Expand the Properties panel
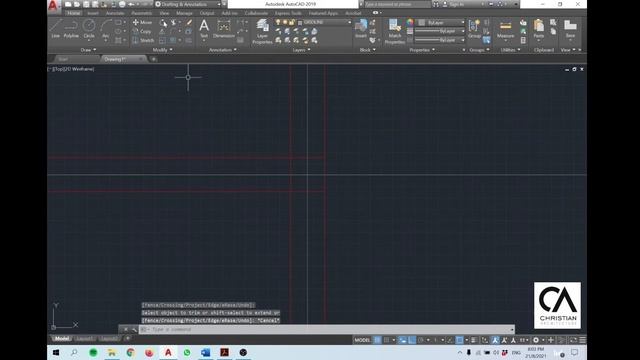The height and width of the screenshot is (360, 640). tap(422, 50)
